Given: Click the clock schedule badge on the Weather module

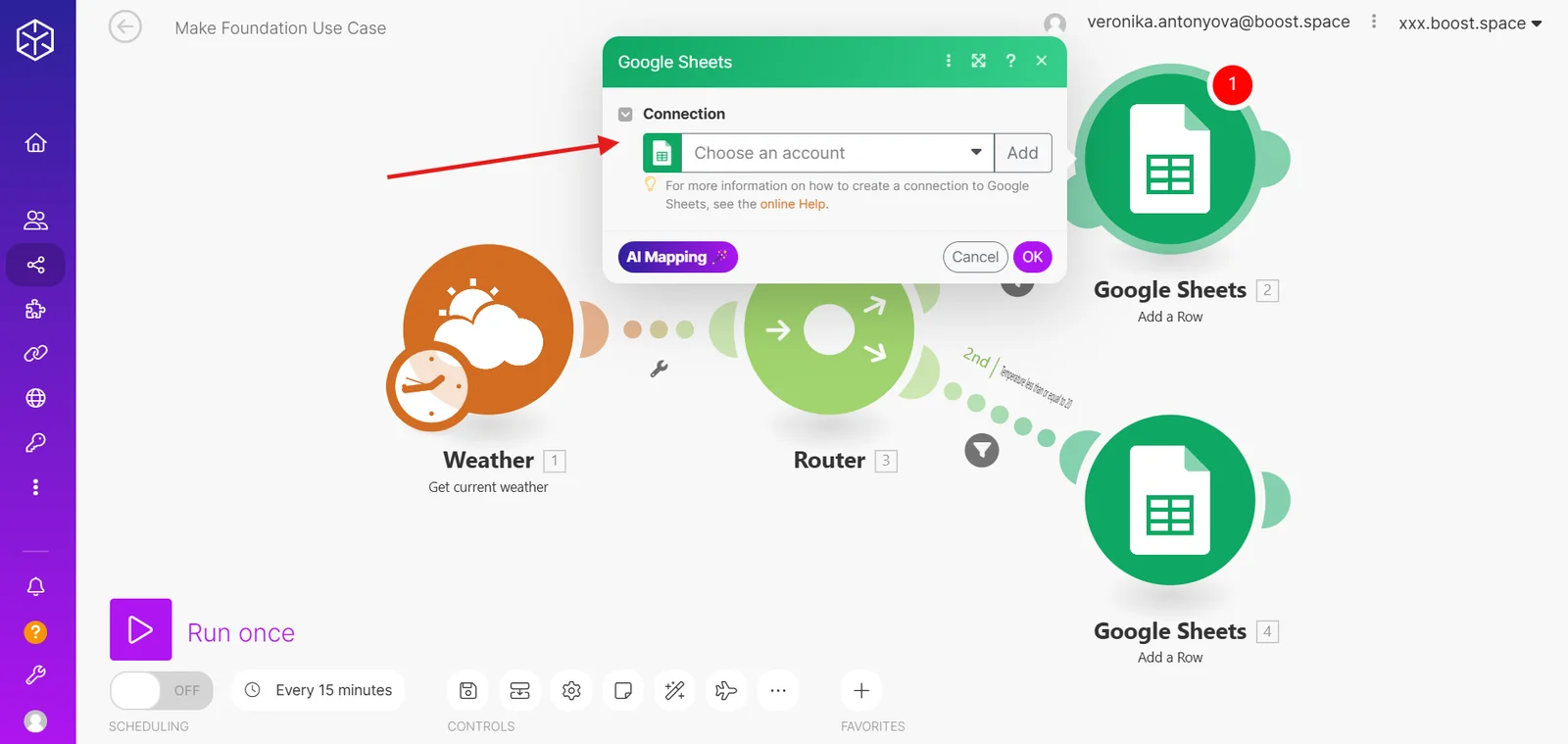Looking at the screenshot, I should click(429, 386).
